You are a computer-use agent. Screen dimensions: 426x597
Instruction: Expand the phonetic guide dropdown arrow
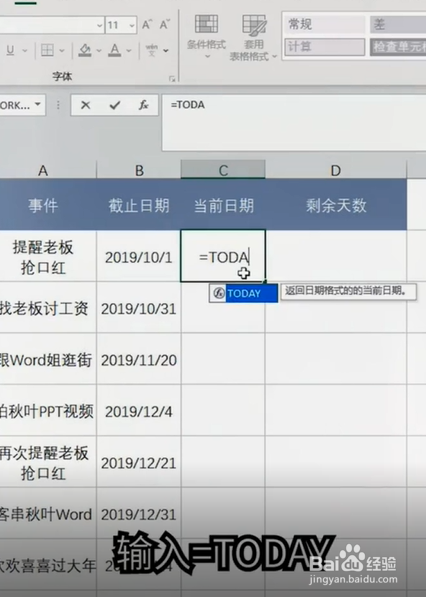tap(166, 50)
